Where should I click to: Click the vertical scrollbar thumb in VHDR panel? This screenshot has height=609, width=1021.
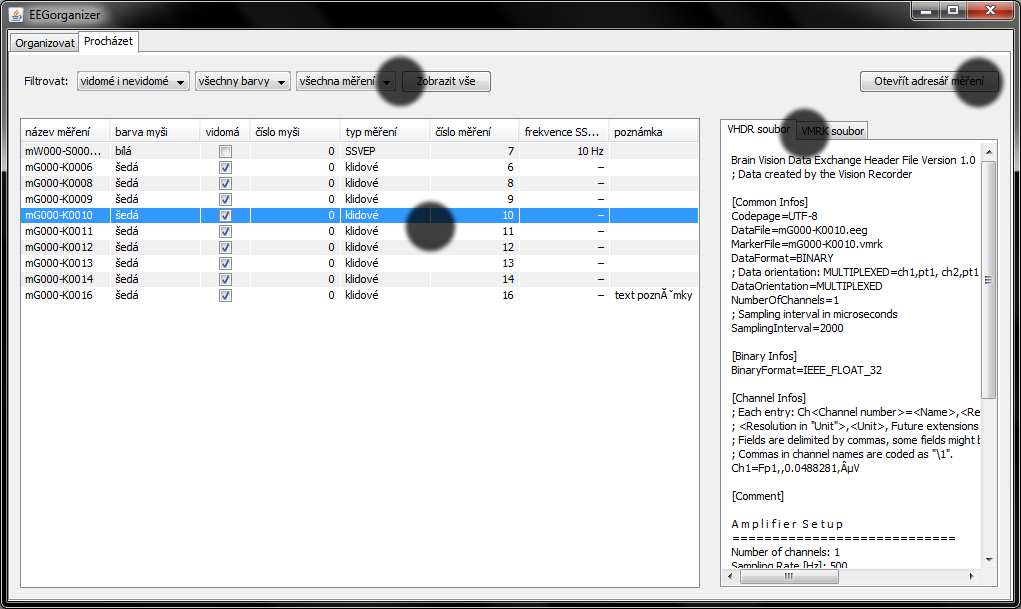pyautogui.click(x=988, y=280)
